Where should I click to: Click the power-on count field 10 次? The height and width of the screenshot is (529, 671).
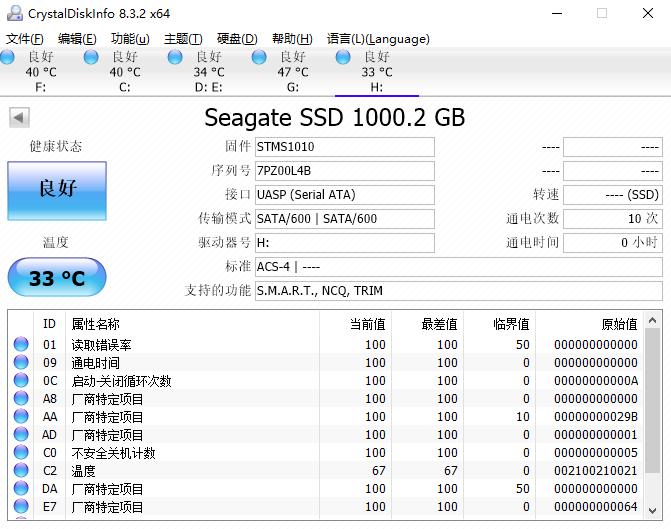click(613, 219)
